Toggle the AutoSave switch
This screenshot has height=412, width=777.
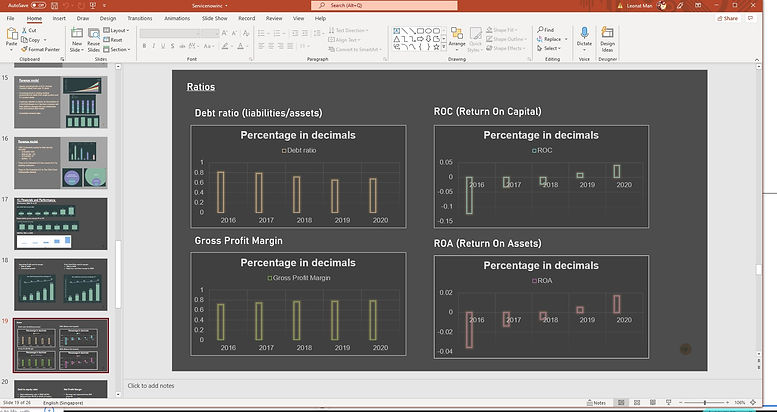pyautogui.click(x=39, y=5)
